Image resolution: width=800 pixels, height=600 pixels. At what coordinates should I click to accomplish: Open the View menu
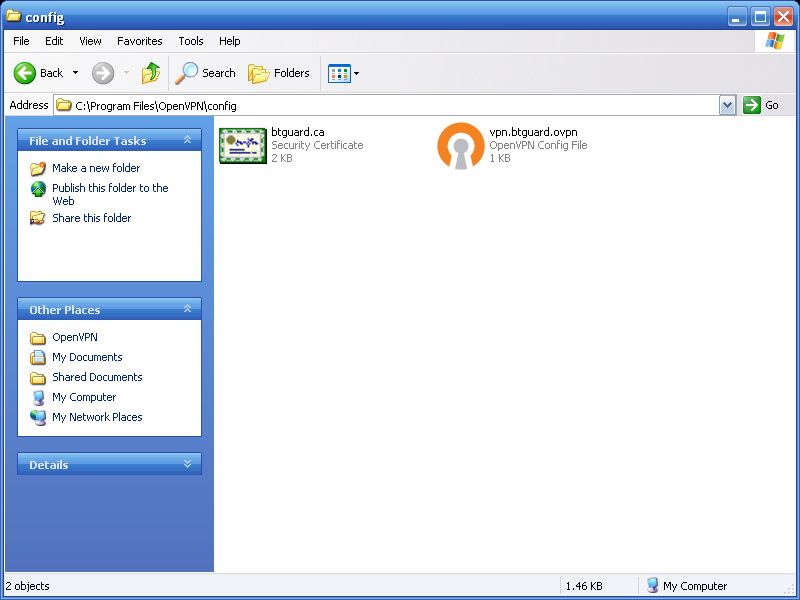90,41
